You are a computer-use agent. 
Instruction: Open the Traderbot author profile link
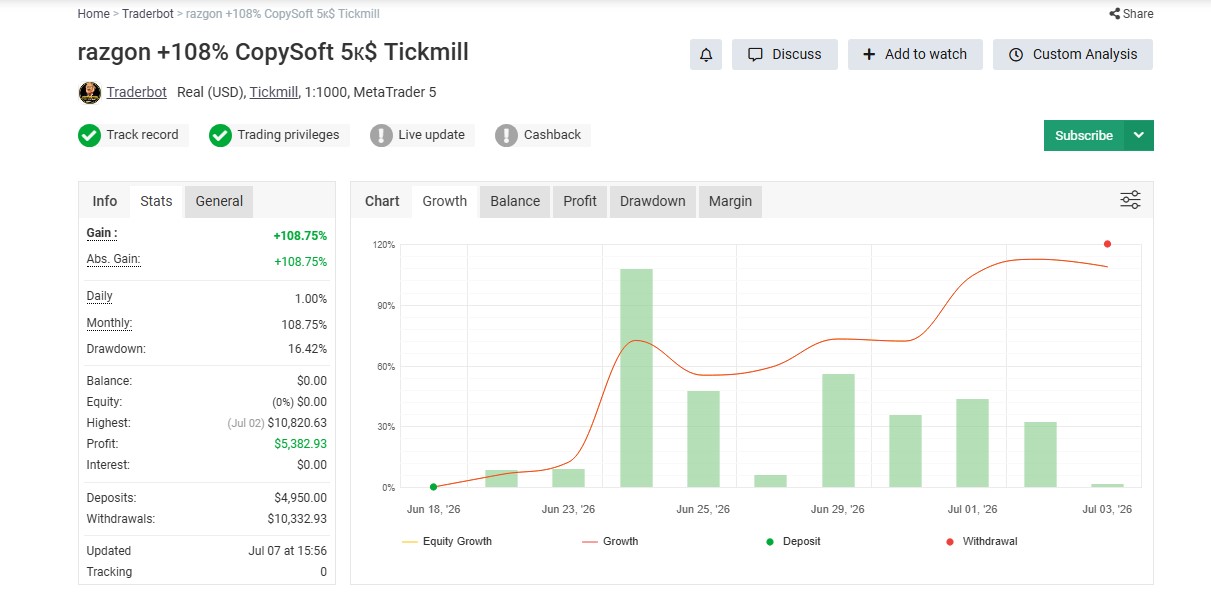click(137, 93)
